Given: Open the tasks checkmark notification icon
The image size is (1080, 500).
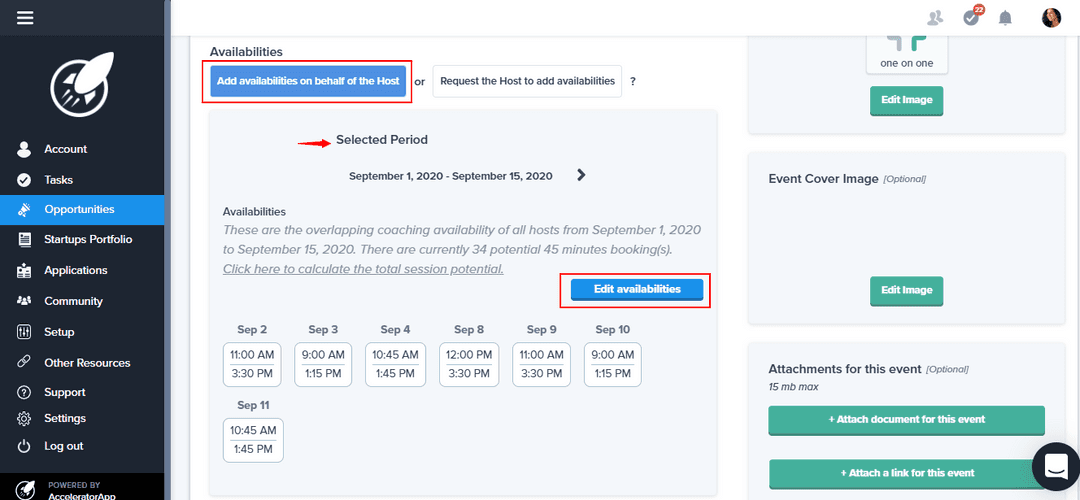Looking at the screenshot, I should pos(970,17).
